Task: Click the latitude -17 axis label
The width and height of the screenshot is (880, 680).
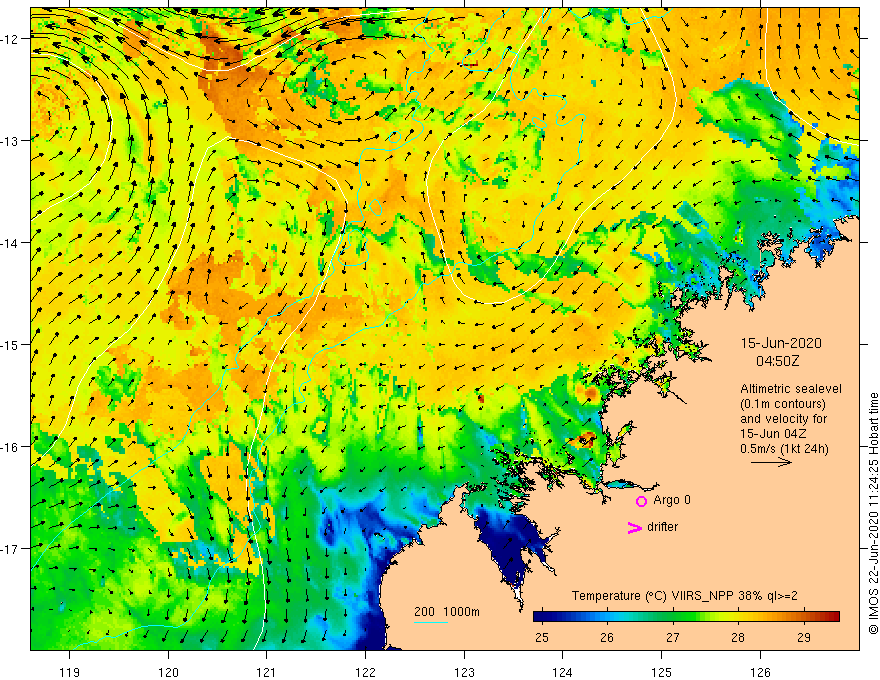Action: click(x=10, y=549)
